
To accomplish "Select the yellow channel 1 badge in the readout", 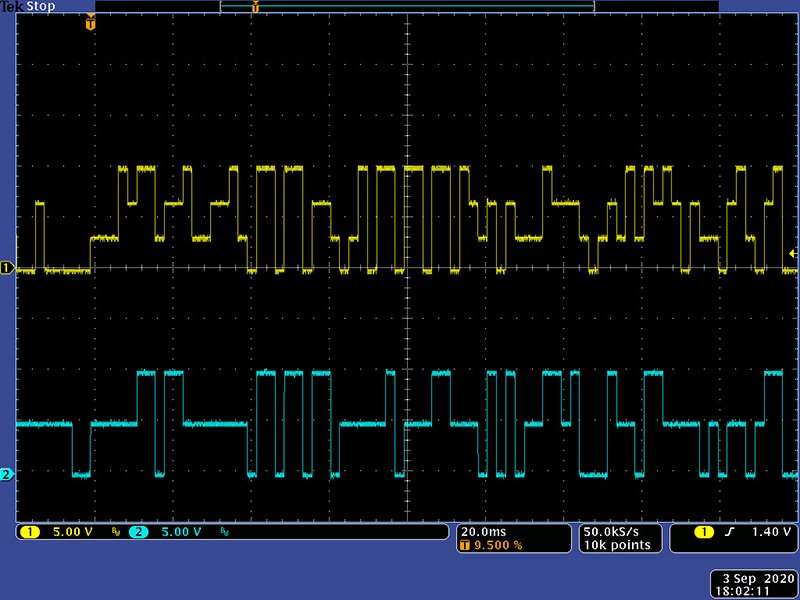I will pyautogui.click(x=28, y=532).
